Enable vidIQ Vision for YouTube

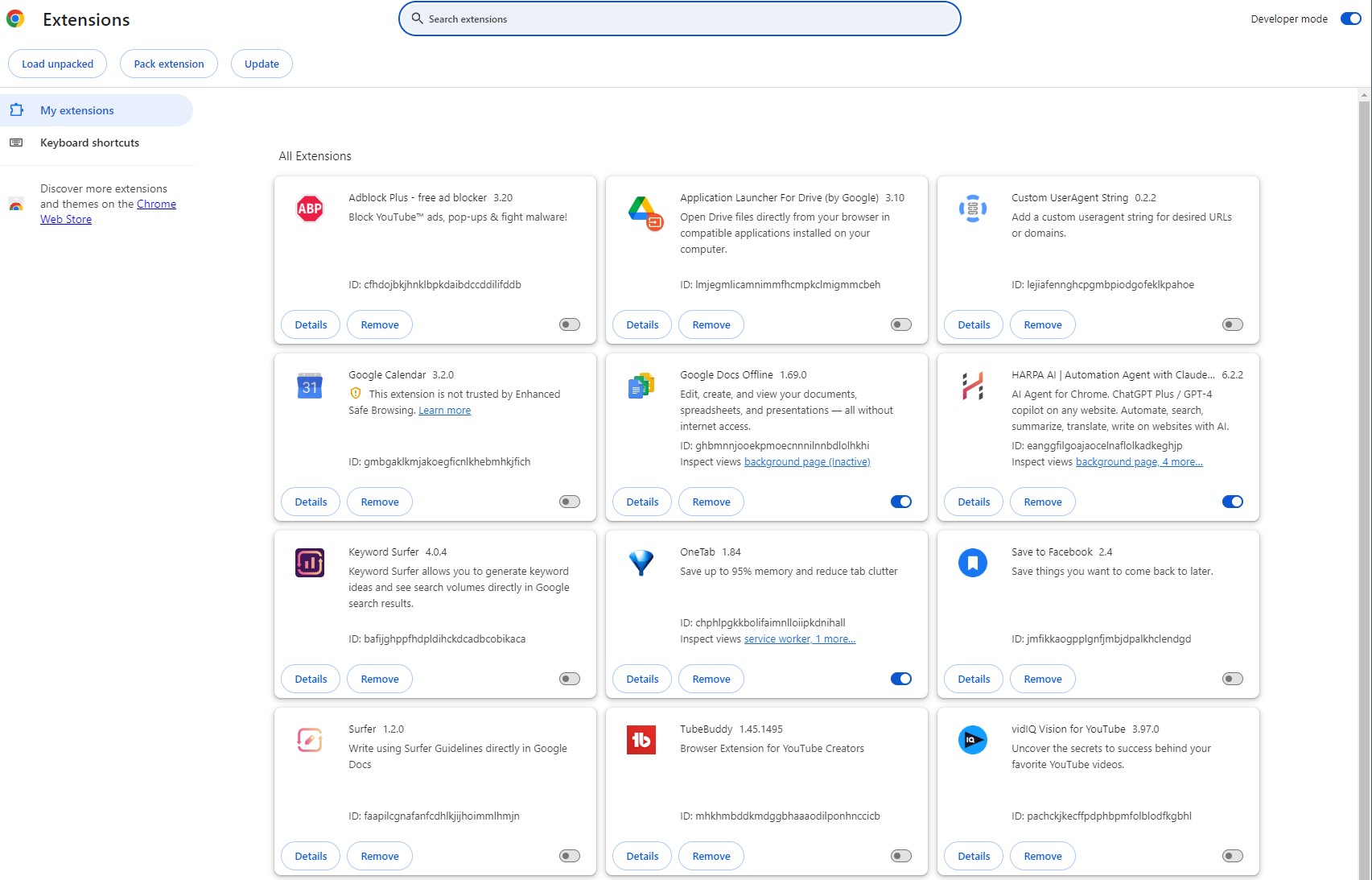[x=1233, y=856]
